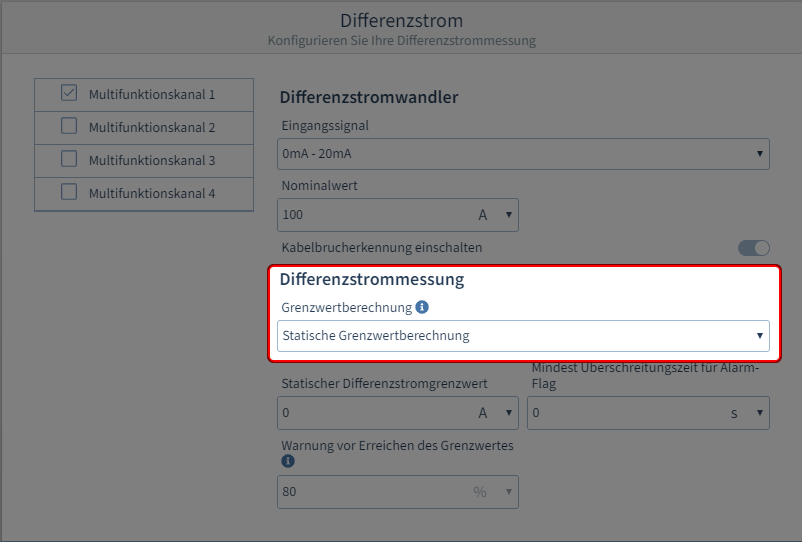802x542 pixels.
Task: Select the Multifunktionskanal 3 label
Action: pos(152,160)
